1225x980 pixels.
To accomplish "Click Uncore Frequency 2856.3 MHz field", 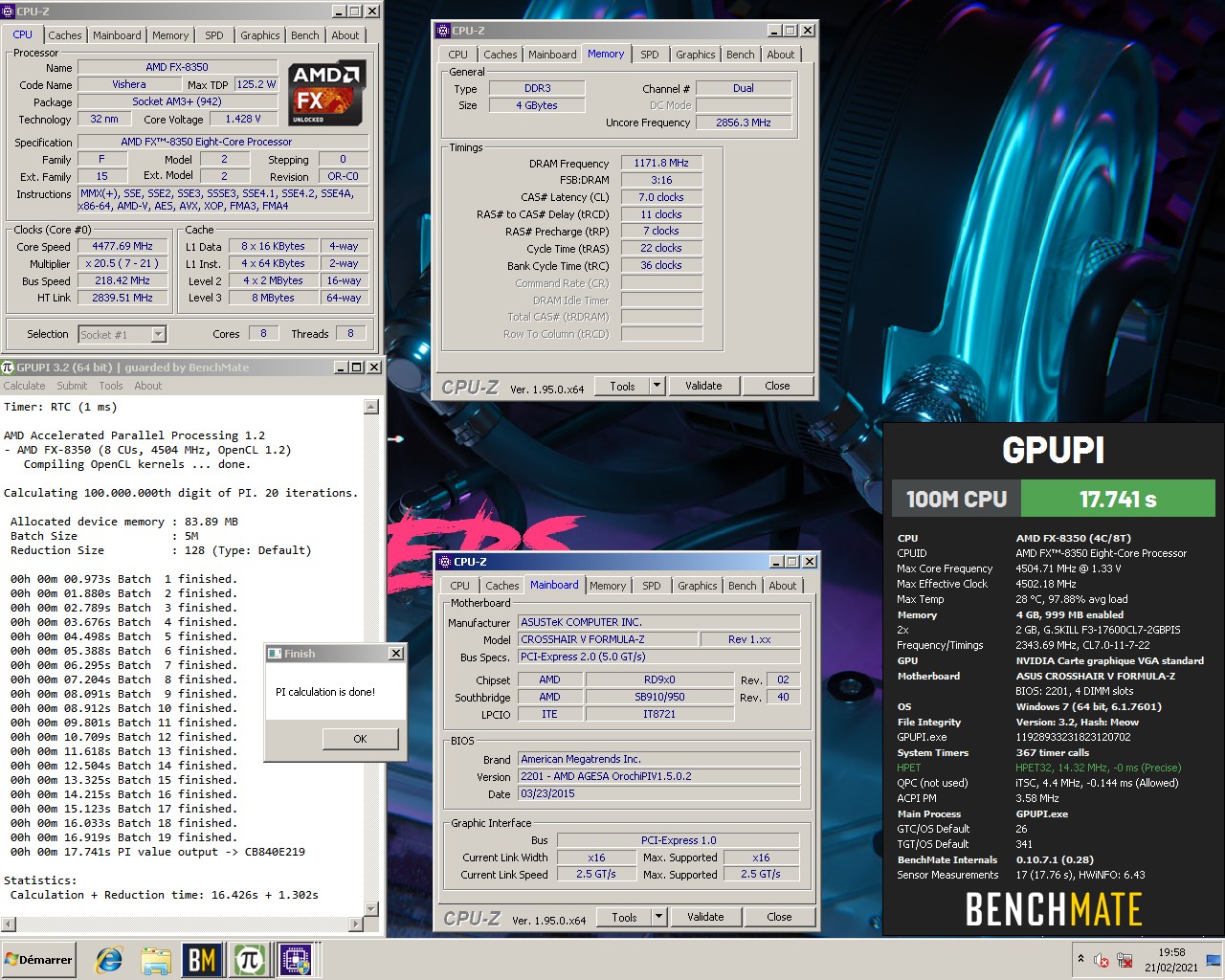I will pos(744,122).
